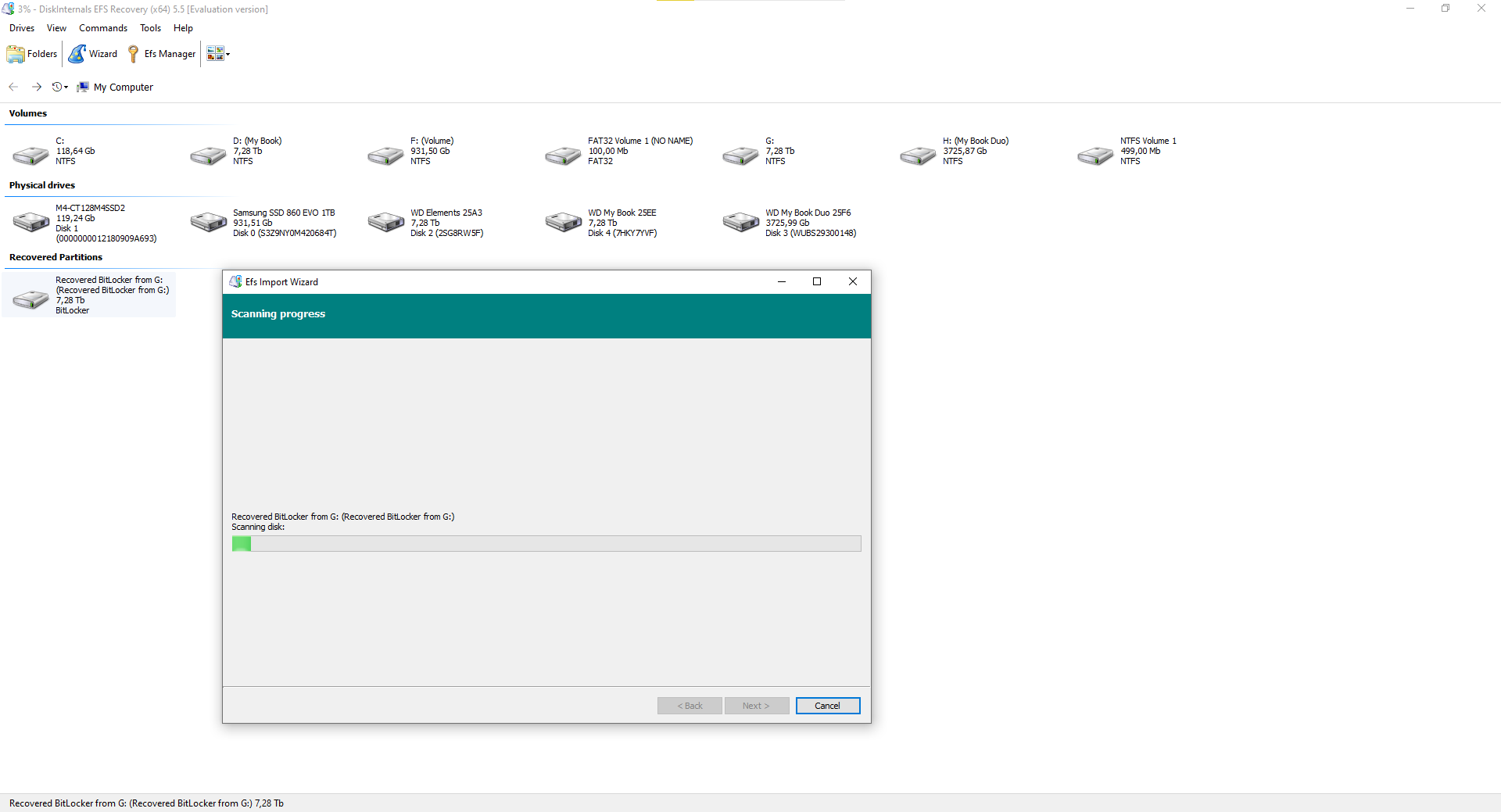
Task: Select the M4-CT128M4SSD2 physical drive icon
Action: [31, 222]
